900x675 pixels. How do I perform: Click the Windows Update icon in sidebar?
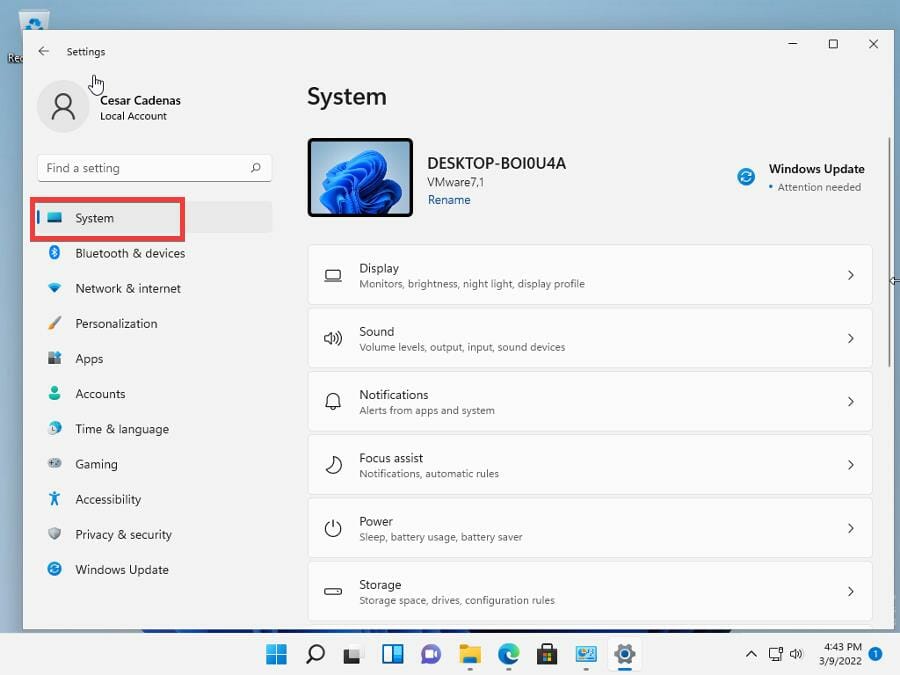55,569
